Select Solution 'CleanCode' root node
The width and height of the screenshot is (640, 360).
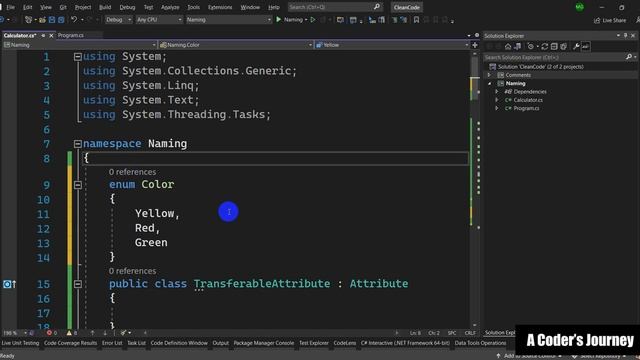[540, 67]
